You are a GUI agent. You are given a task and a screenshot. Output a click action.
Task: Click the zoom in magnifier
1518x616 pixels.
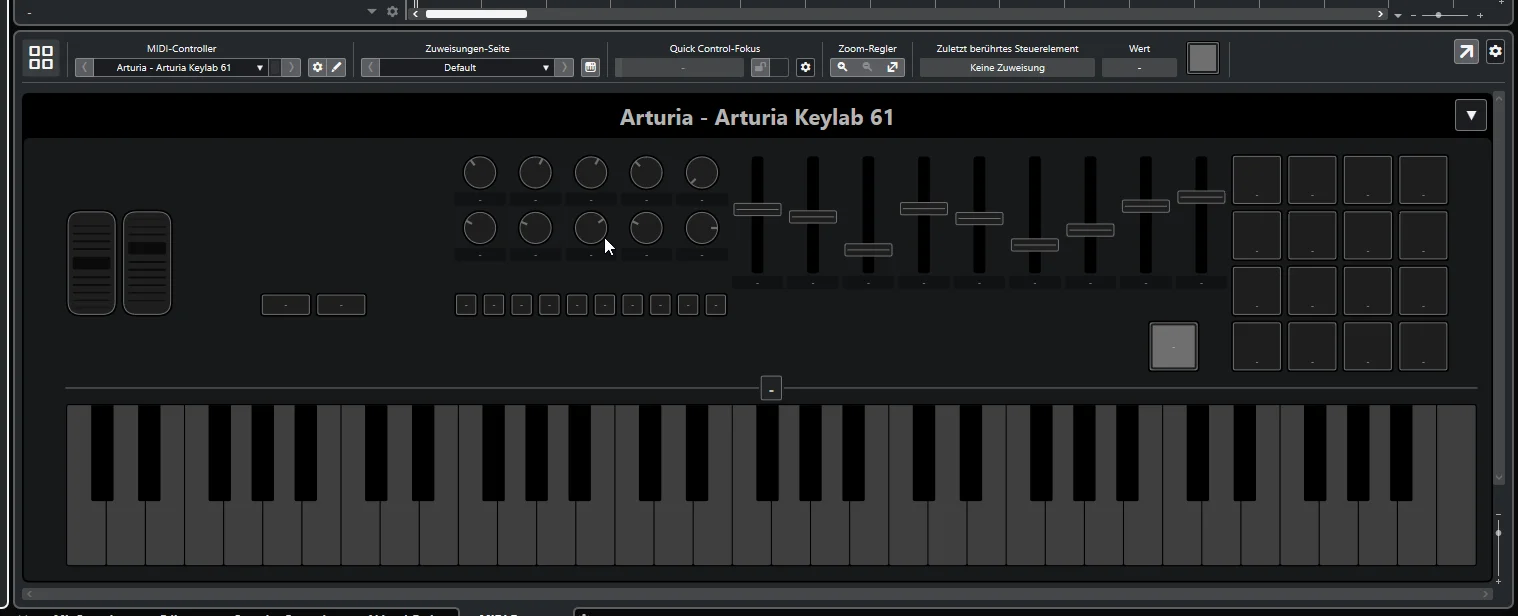[x=842, y=67]
